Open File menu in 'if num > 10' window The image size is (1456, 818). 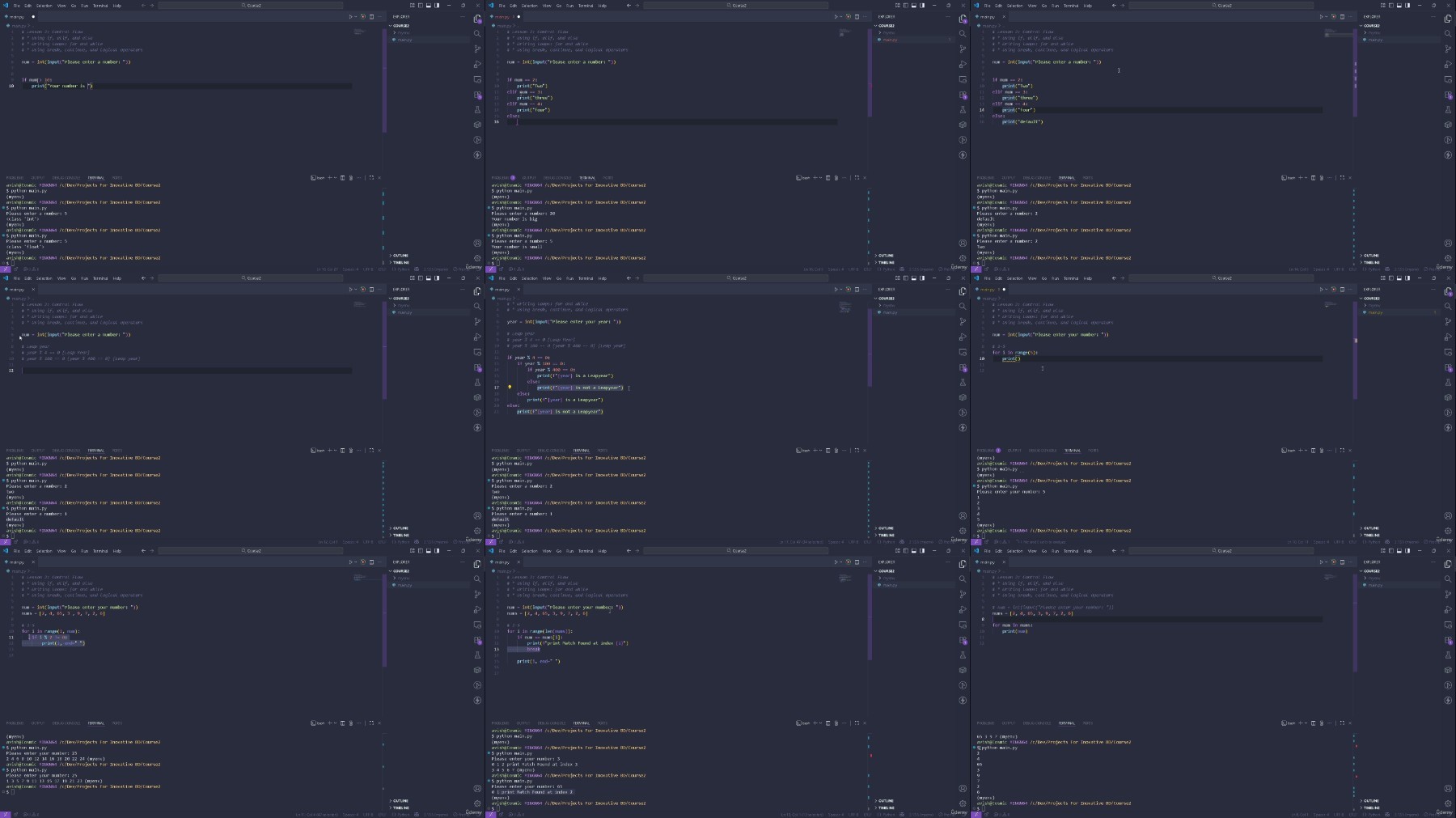pos(16,6)
